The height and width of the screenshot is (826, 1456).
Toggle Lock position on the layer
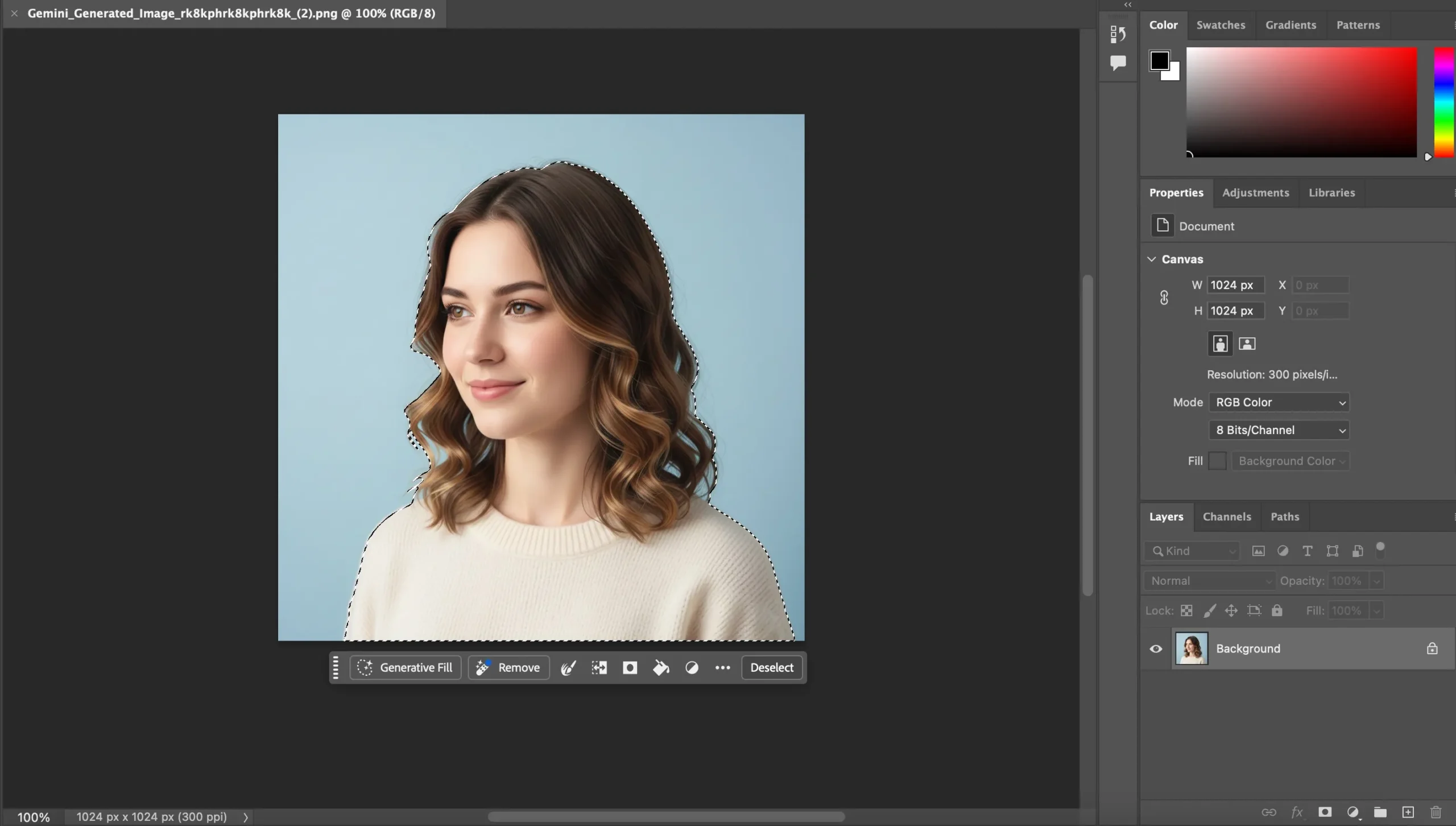pos(1232,610)
